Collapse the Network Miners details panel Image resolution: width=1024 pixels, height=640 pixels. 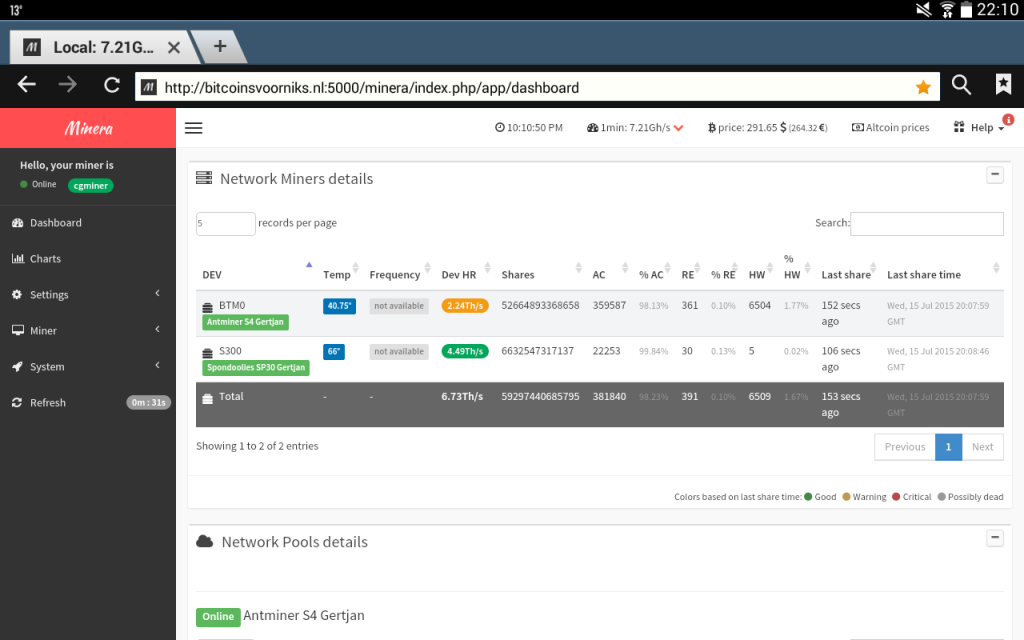coord(994,175)
